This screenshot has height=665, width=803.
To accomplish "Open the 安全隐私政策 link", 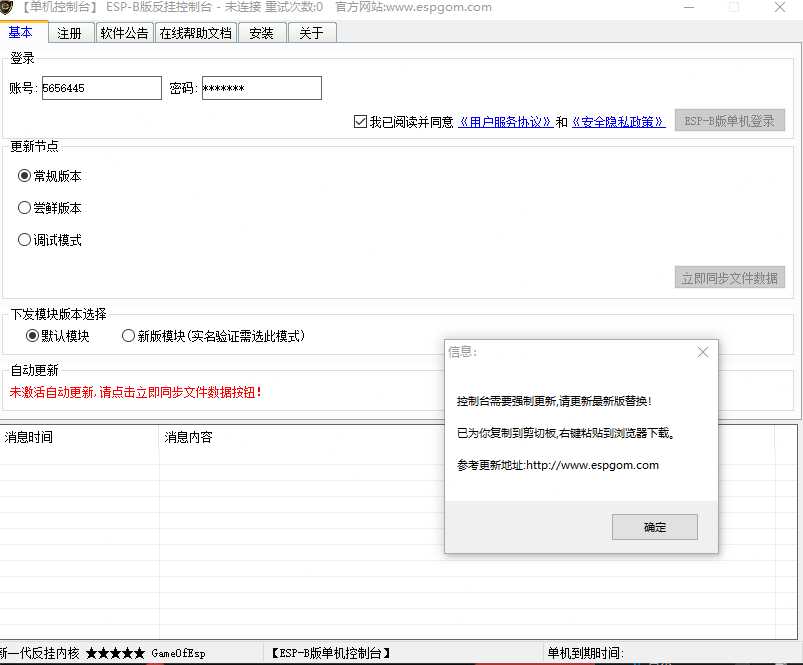I will pyautogui.click(x=618, y=121).
